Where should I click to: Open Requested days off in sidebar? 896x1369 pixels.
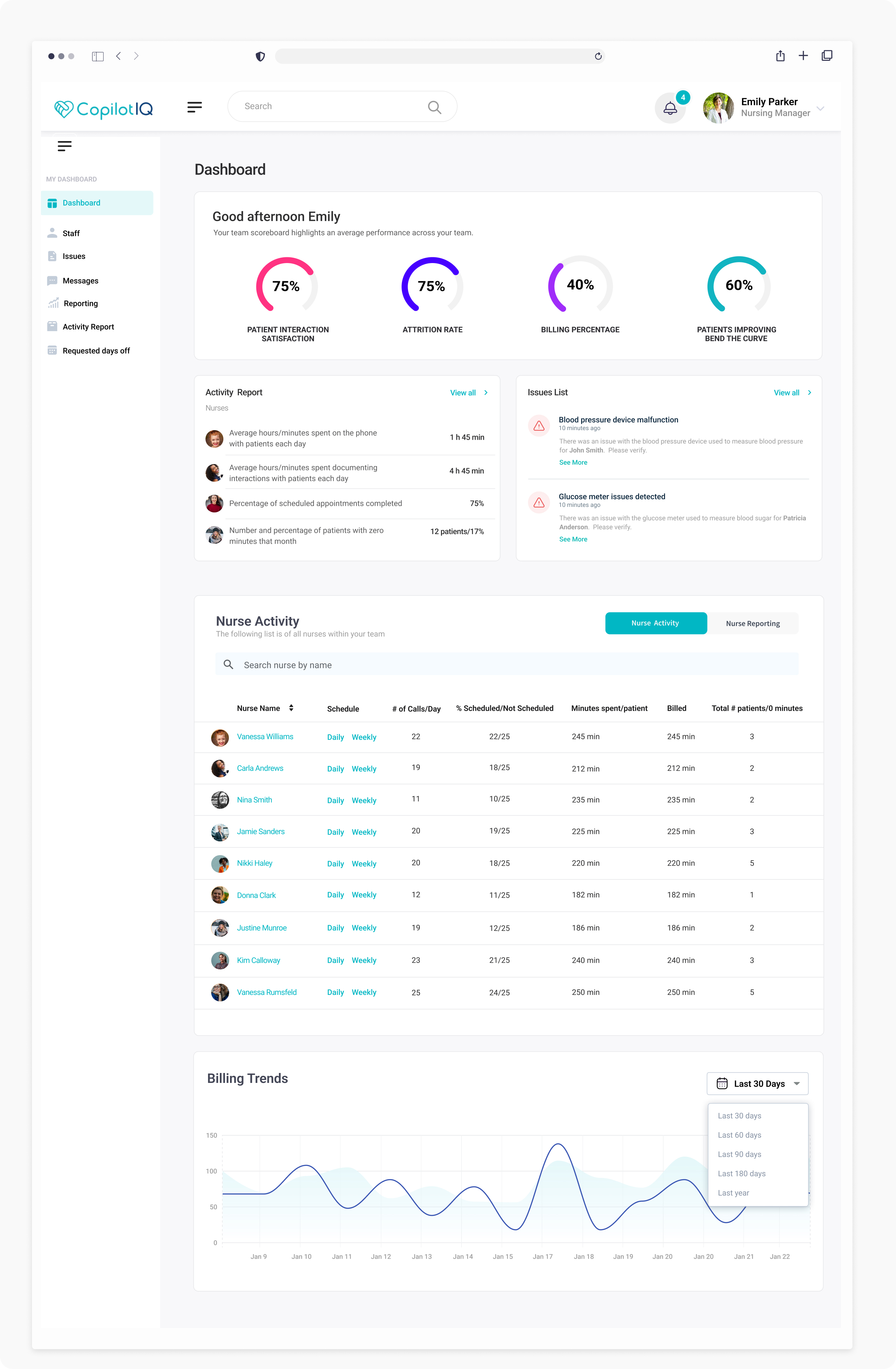[96, 351]
